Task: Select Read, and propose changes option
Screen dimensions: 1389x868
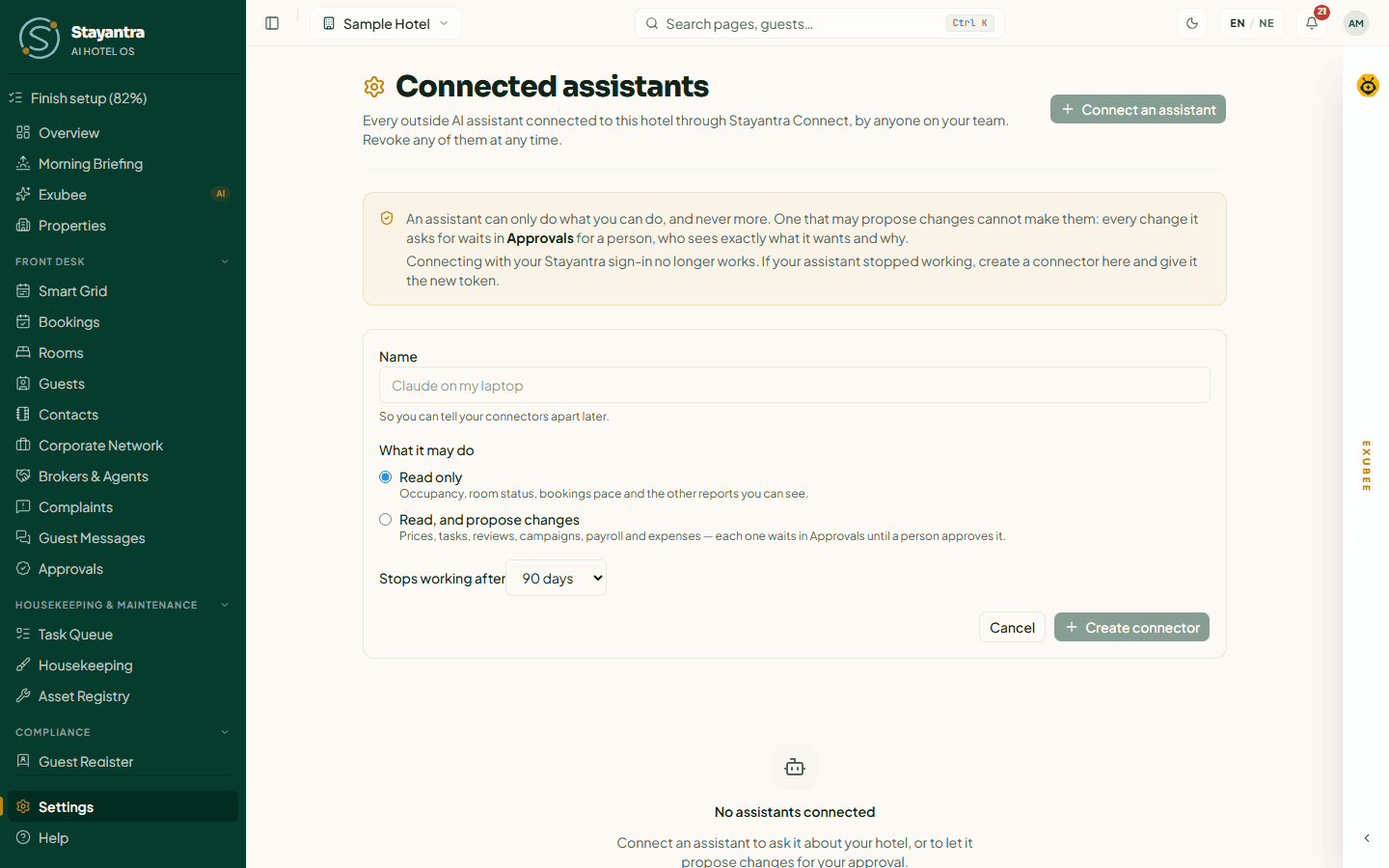Action: pyautogui.click(x=386, y=520)
